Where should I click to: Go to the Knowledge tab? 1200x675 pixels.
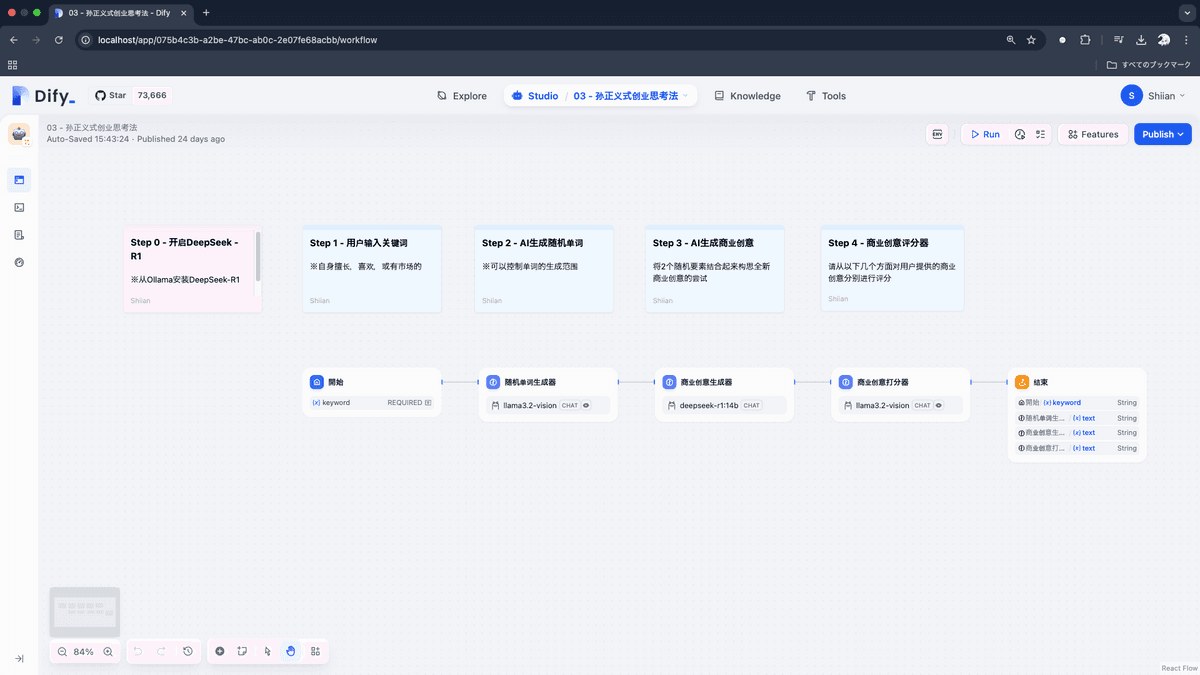click(746, 96)
